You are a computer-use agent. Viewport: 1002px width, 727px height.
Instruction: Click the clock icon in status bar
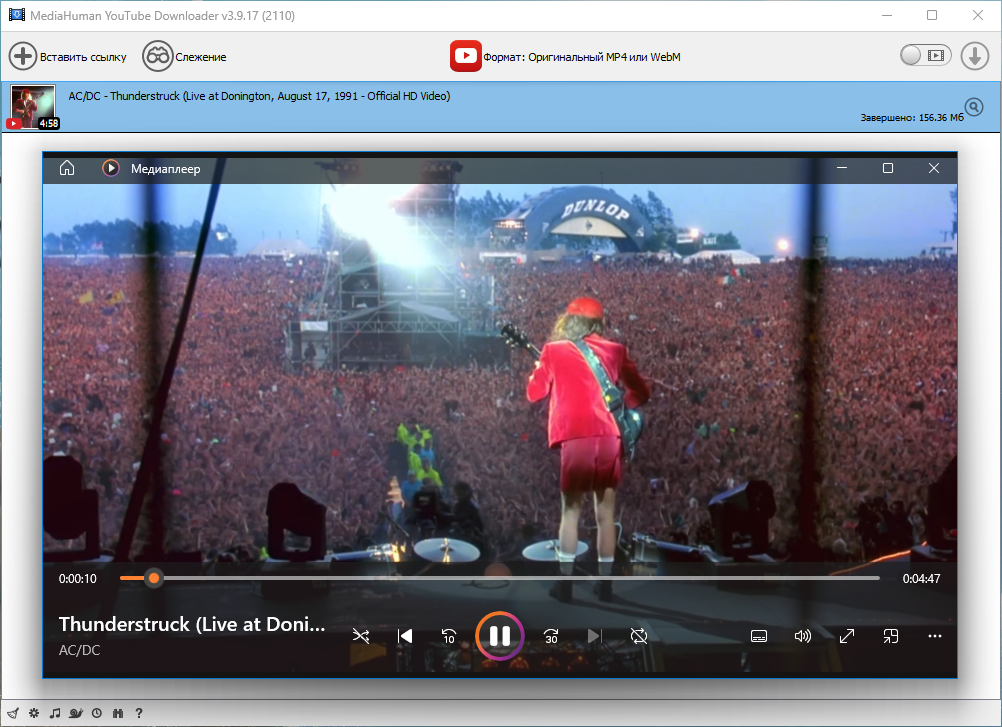[x=96, y=713]
